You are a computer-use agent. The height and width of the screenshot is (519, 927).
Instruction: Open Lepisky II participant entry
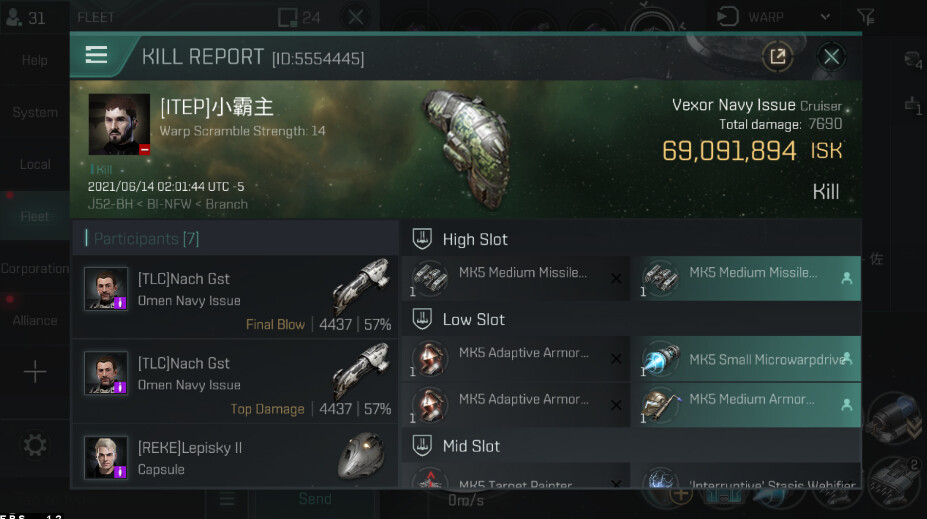point(235,456)
